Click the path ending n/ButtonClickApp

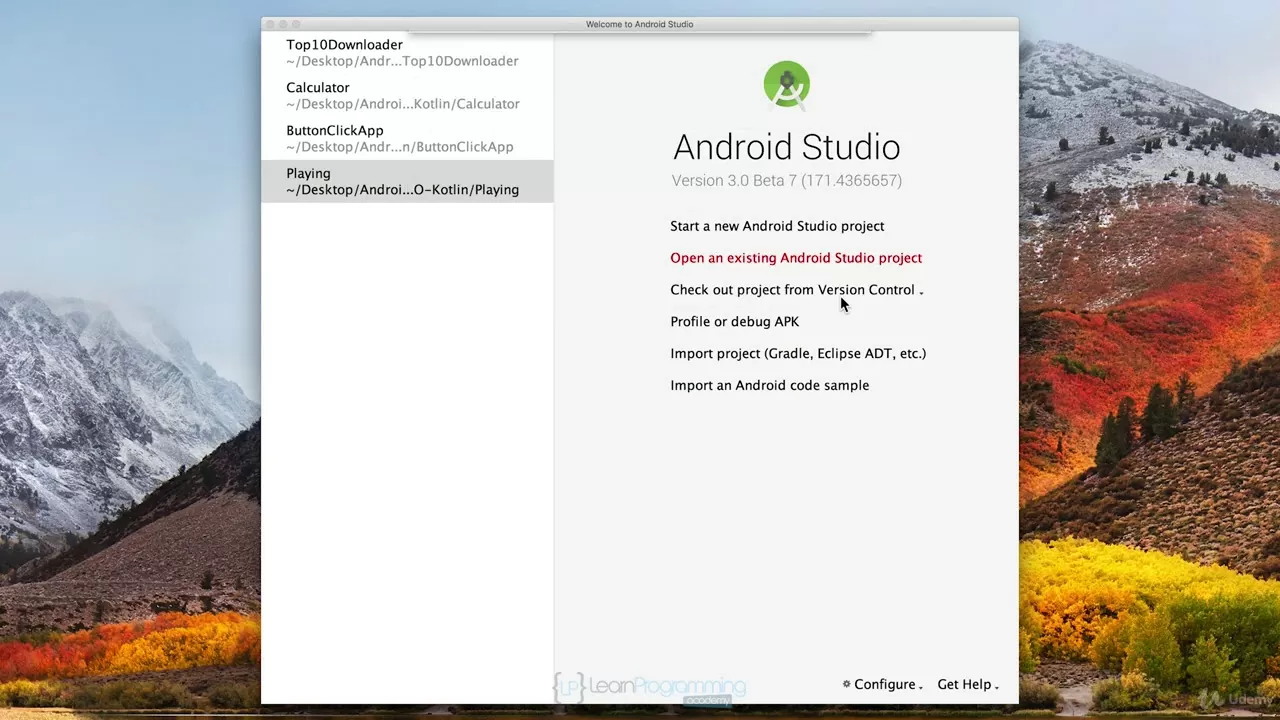tap(400, 147)
